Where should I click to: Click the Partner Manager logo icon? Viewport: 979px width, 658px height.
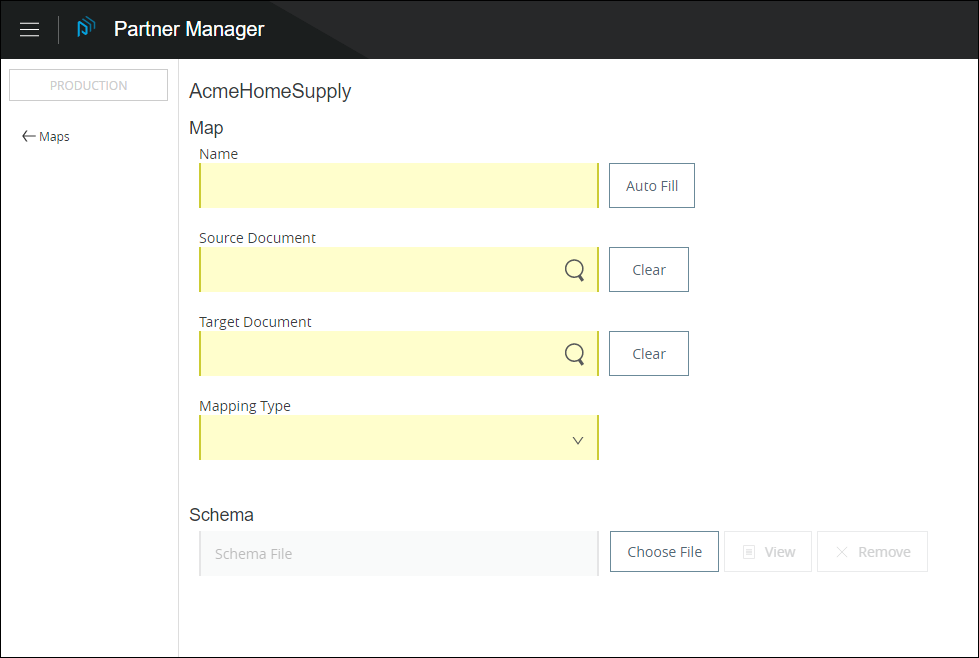[86, 28]
